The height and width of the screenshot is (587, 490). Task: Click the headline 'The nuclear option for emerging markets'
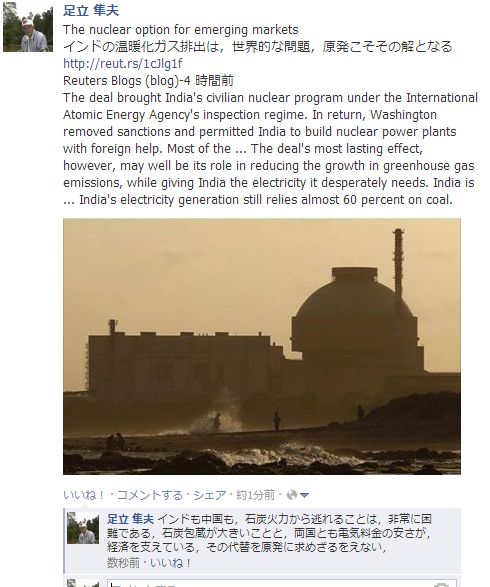pos(181,30)
